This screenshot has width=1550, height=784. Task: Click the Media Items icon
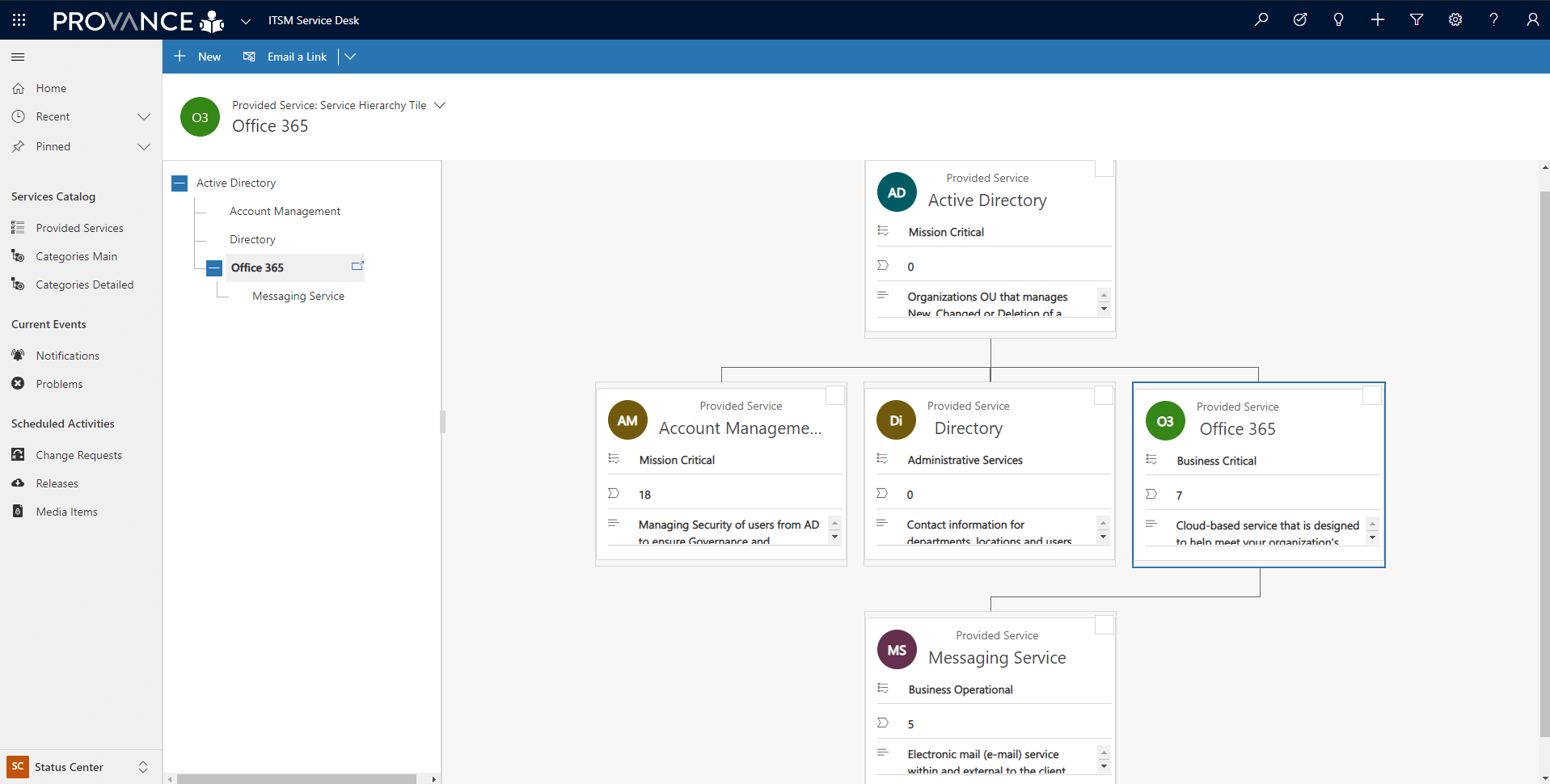[x=18, y=511]
